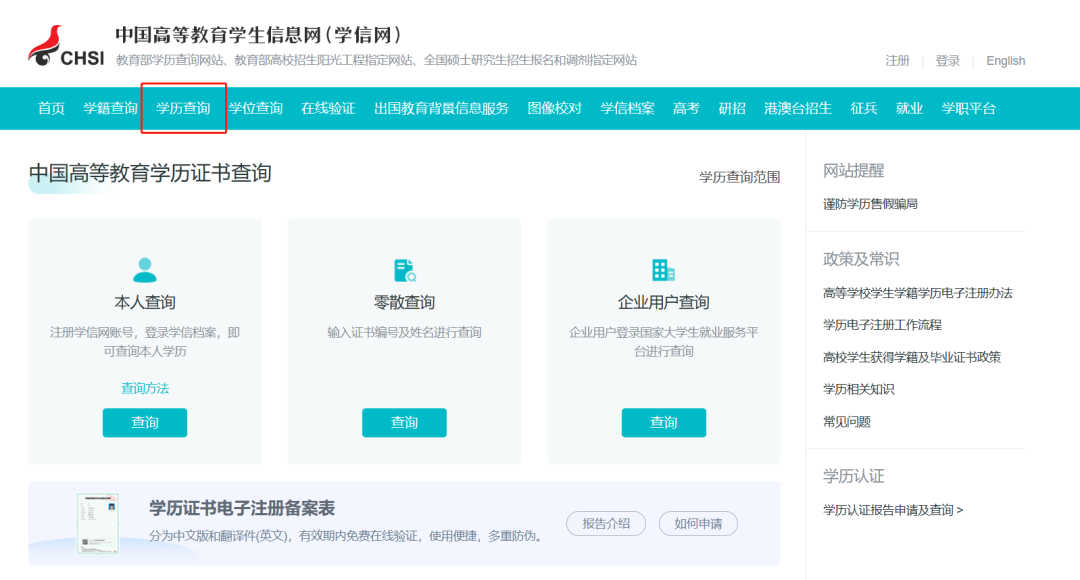Click 网站提醒 sidebar heading

pos(853,171)
